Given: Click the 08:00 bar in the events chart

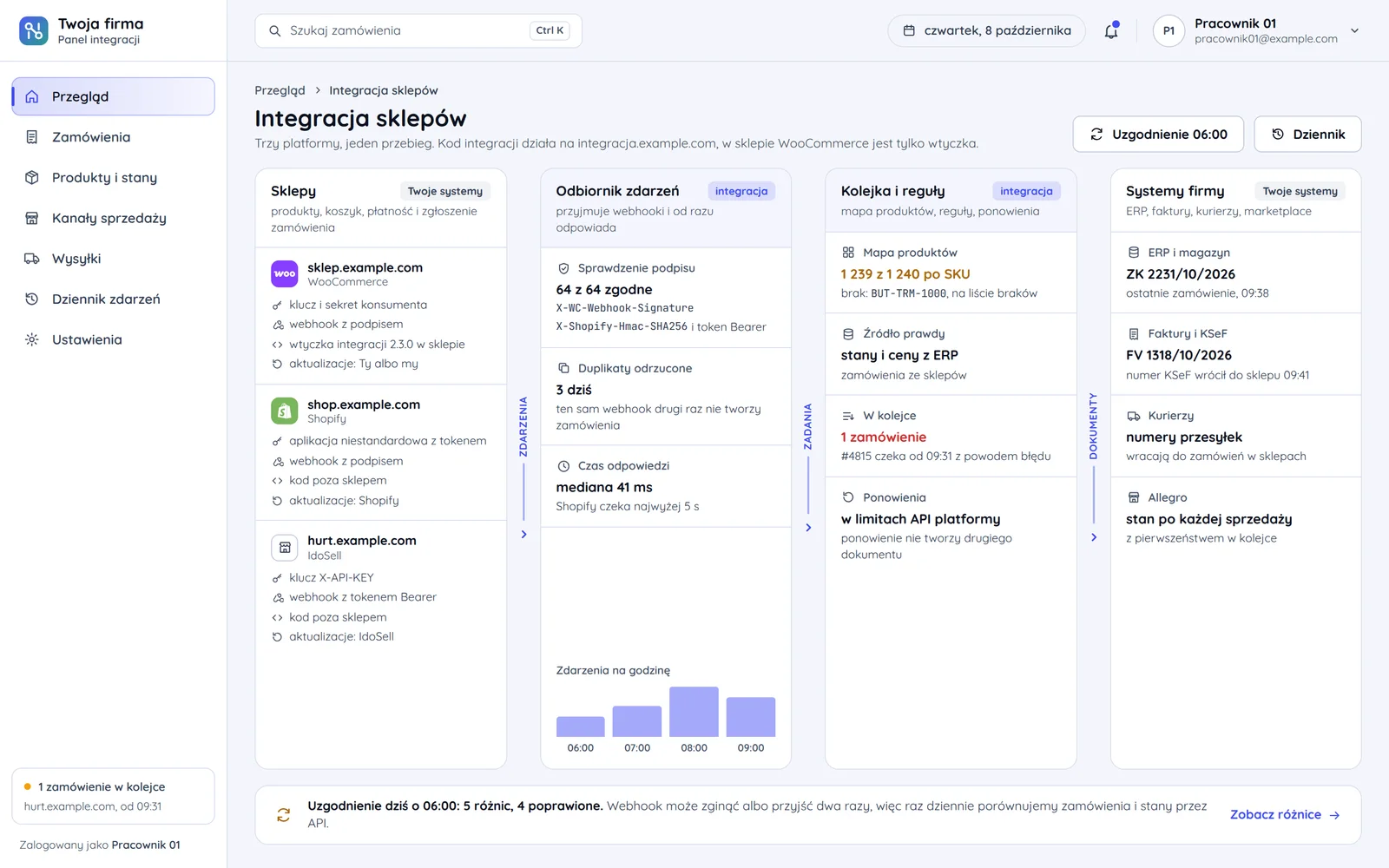Looking at the screenshot, I should click(x=694, y=712).
